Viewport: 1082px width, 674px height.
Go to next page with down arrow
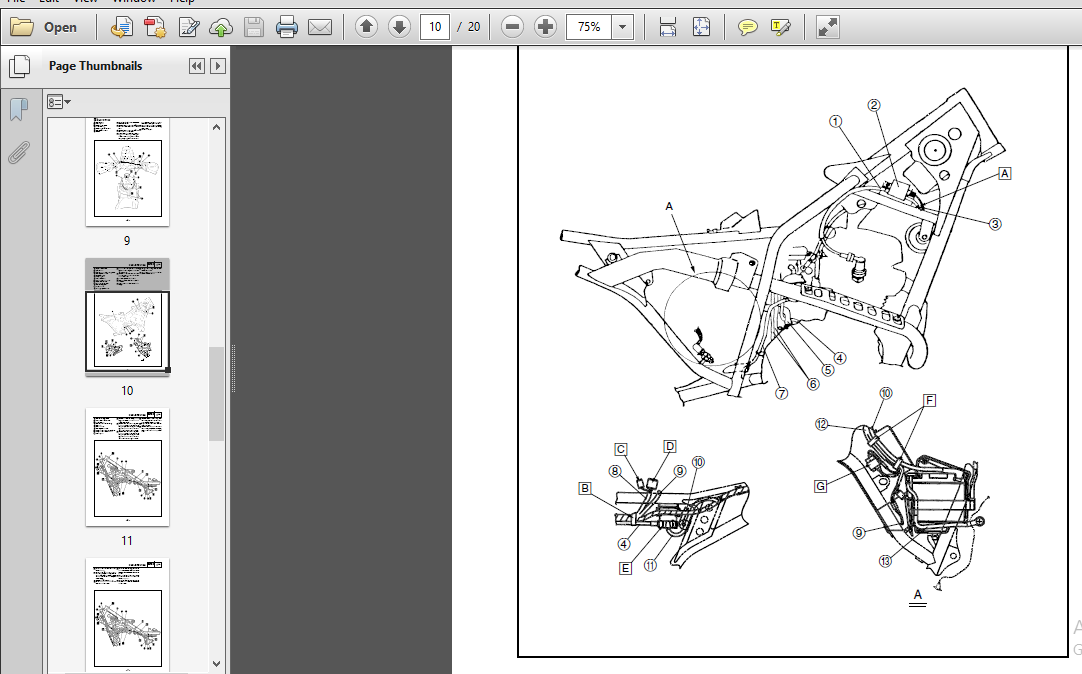(399, 27)
